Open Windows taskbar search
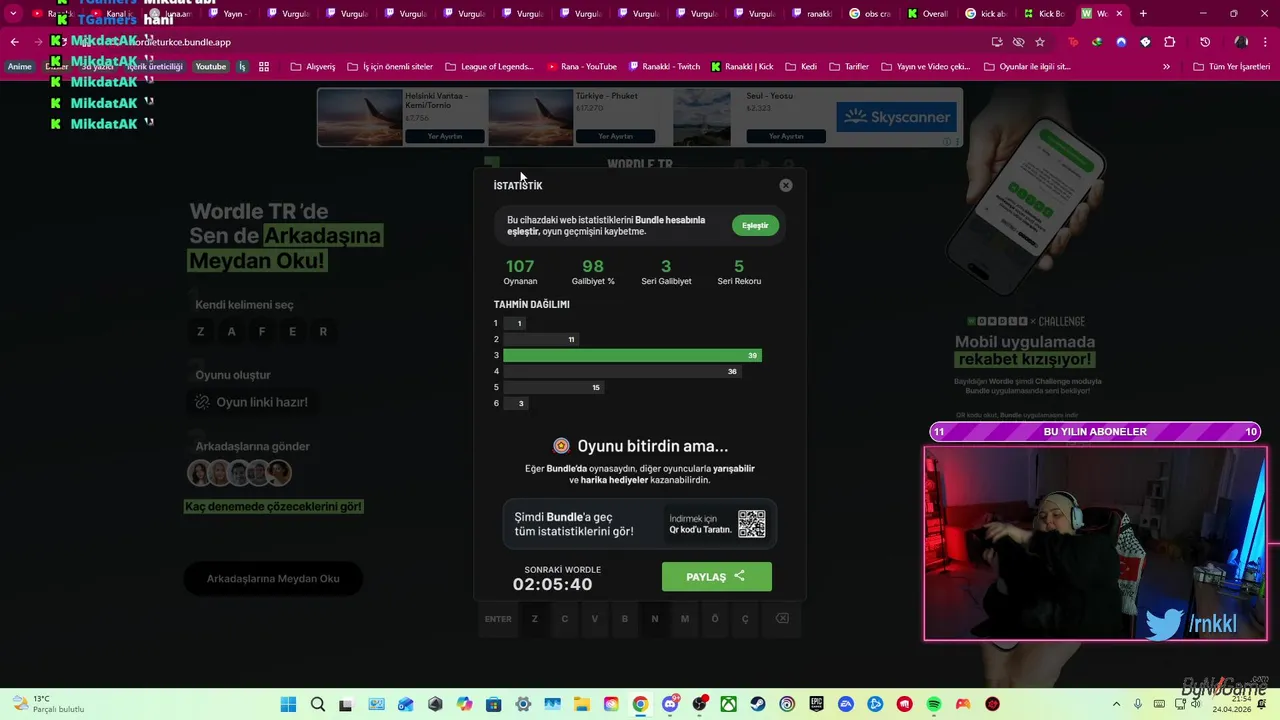 tap(318, 705)
